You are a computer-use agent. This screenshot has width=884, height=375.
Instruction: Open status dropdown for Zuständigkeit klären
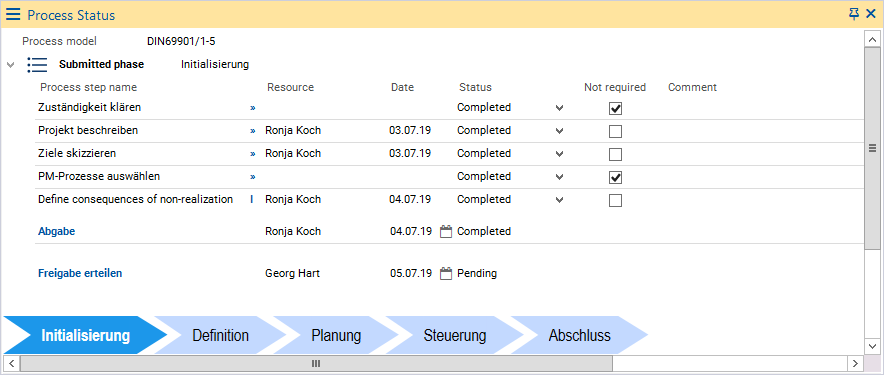pos(559,108)
